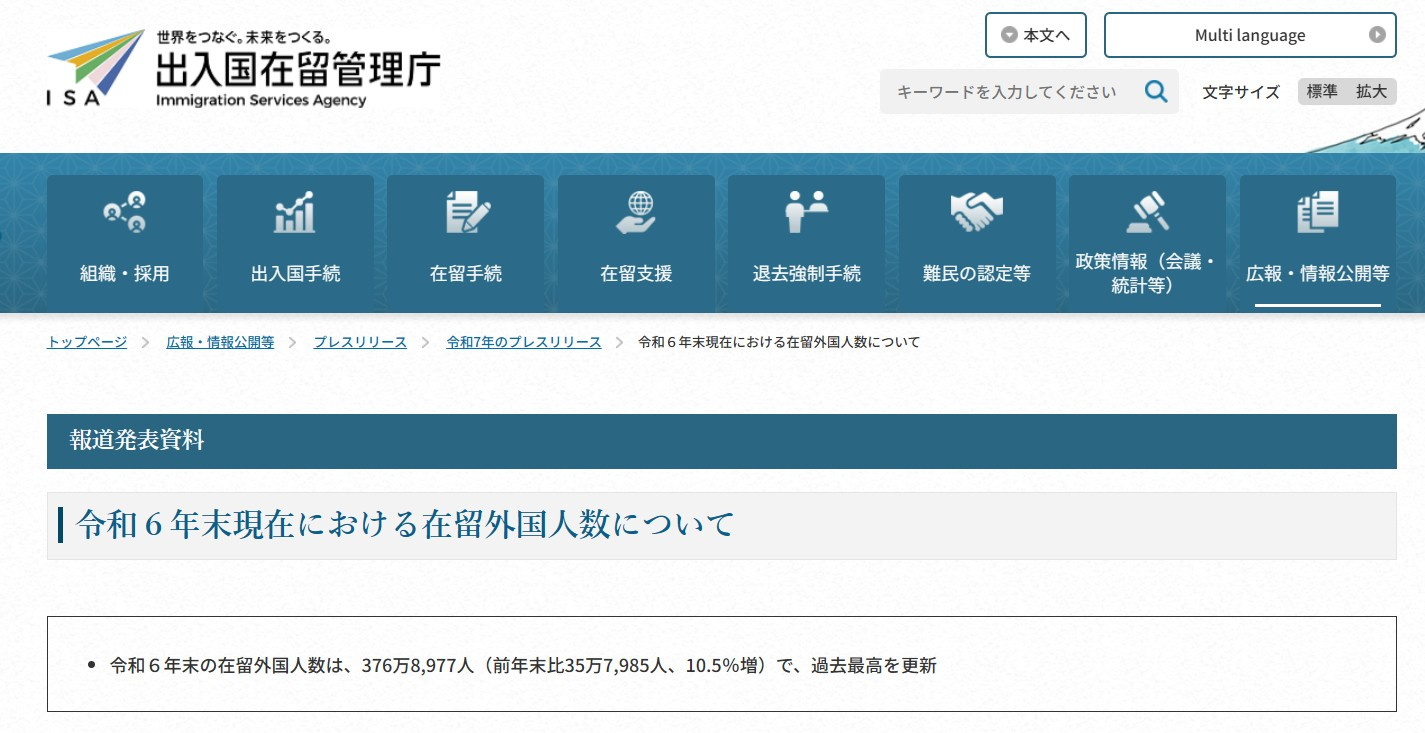Click the bar chart icon above 出入国手続
This screenshot has width=1425, height=733.
pos(295,212)
